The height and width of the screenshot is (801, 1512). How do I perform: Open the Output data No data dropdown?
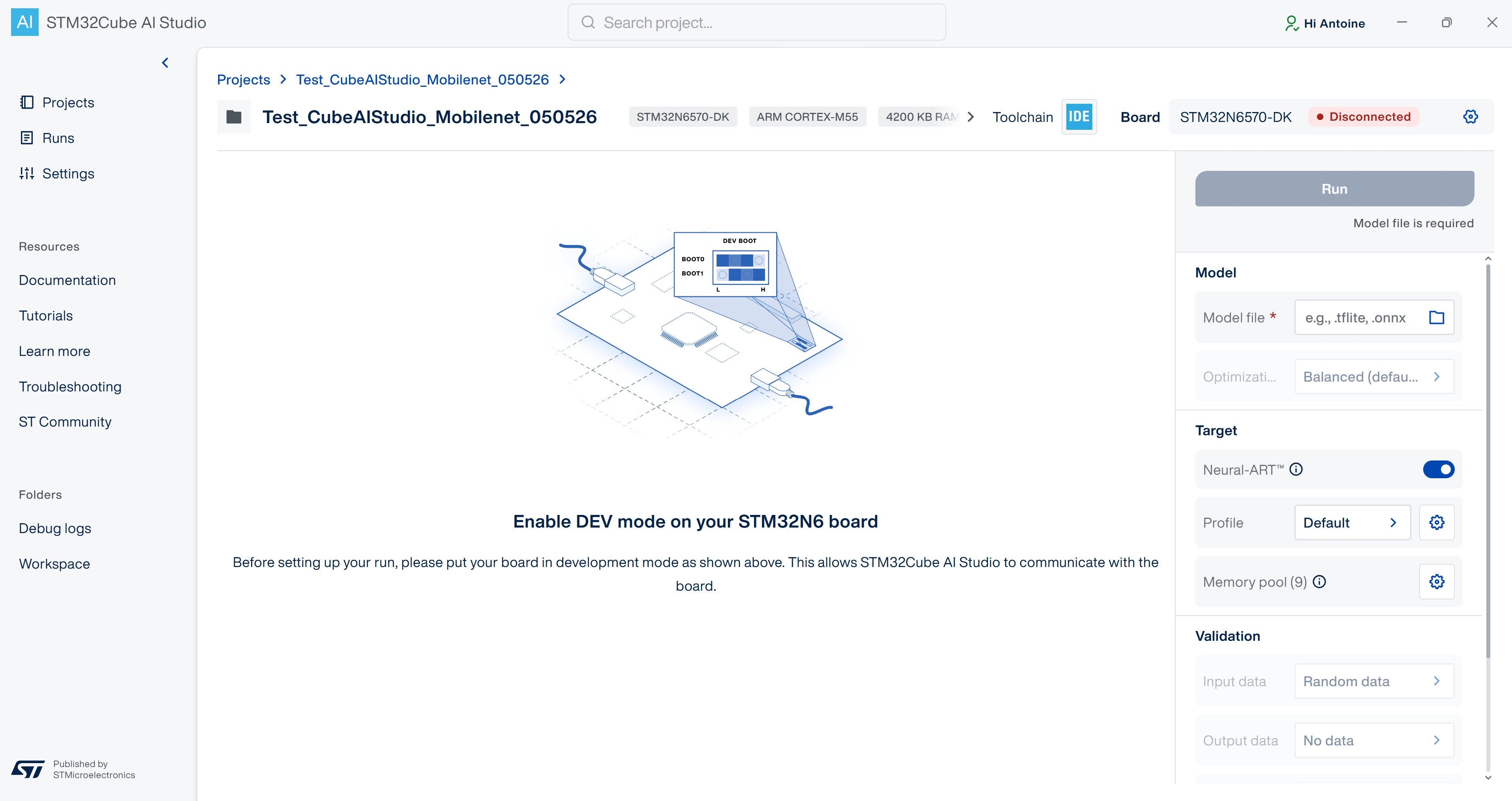pyautogui.click(x=1374, y=740)
